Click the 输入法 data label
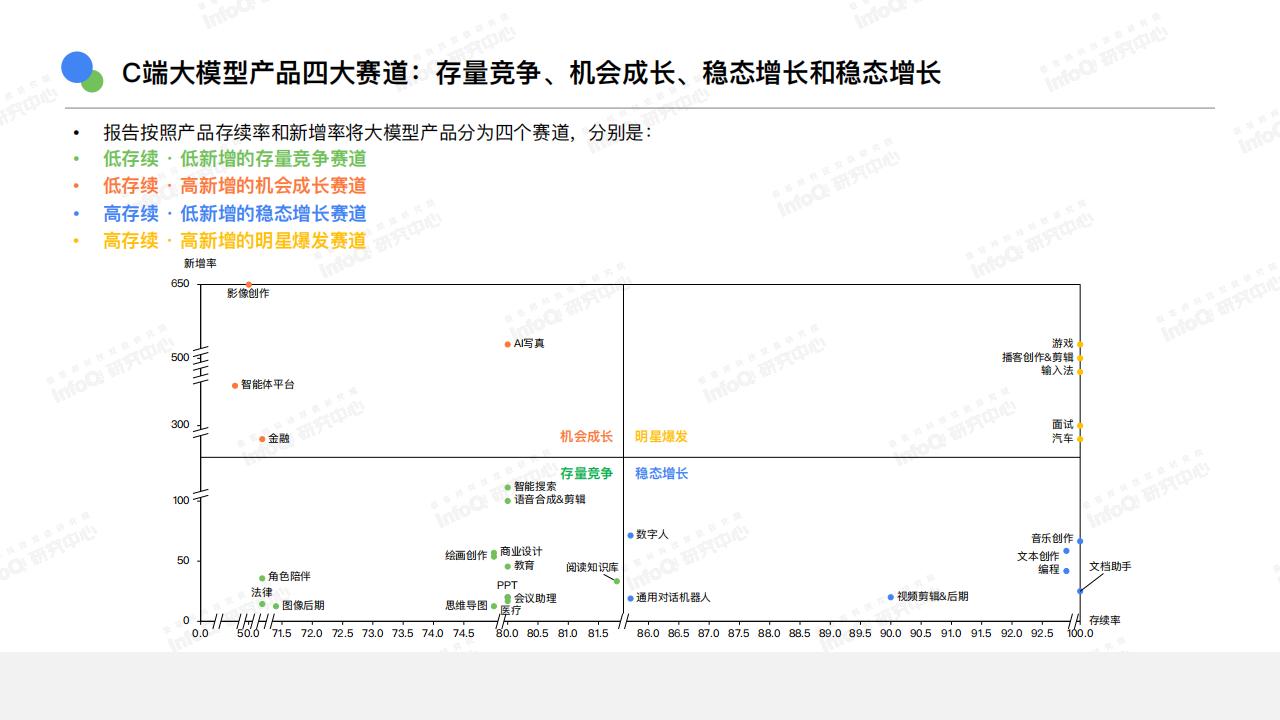The image size is (1280, 720). coord(1057,371)
